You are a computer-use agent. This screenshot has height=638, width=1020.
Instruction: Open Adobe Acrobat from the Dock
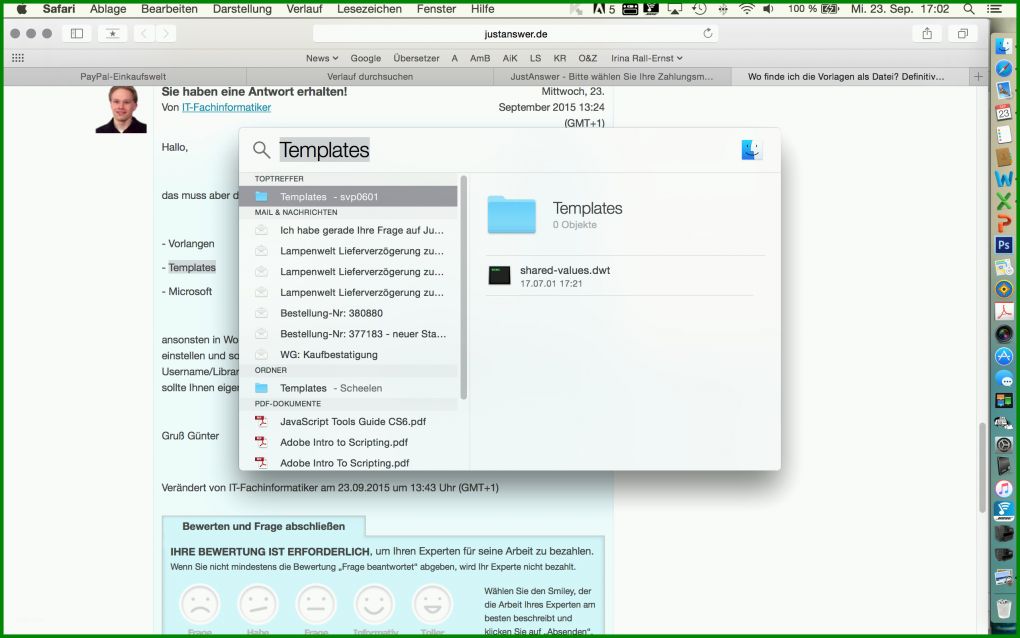[1004, 312]
